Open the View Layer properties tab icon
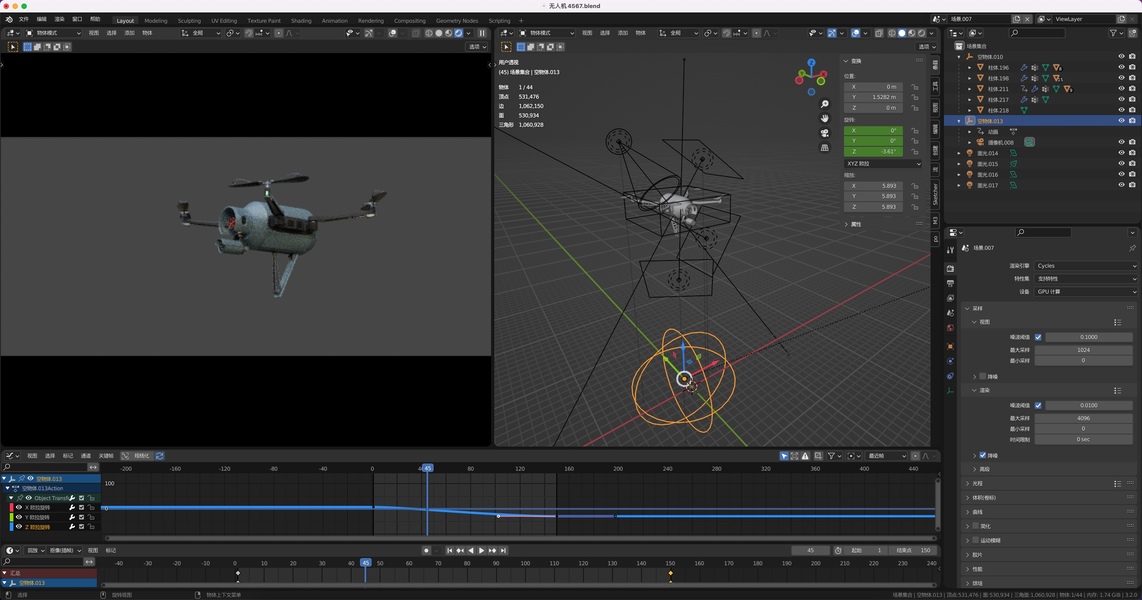Screen dimensions: 1142x600 [950, 298]
